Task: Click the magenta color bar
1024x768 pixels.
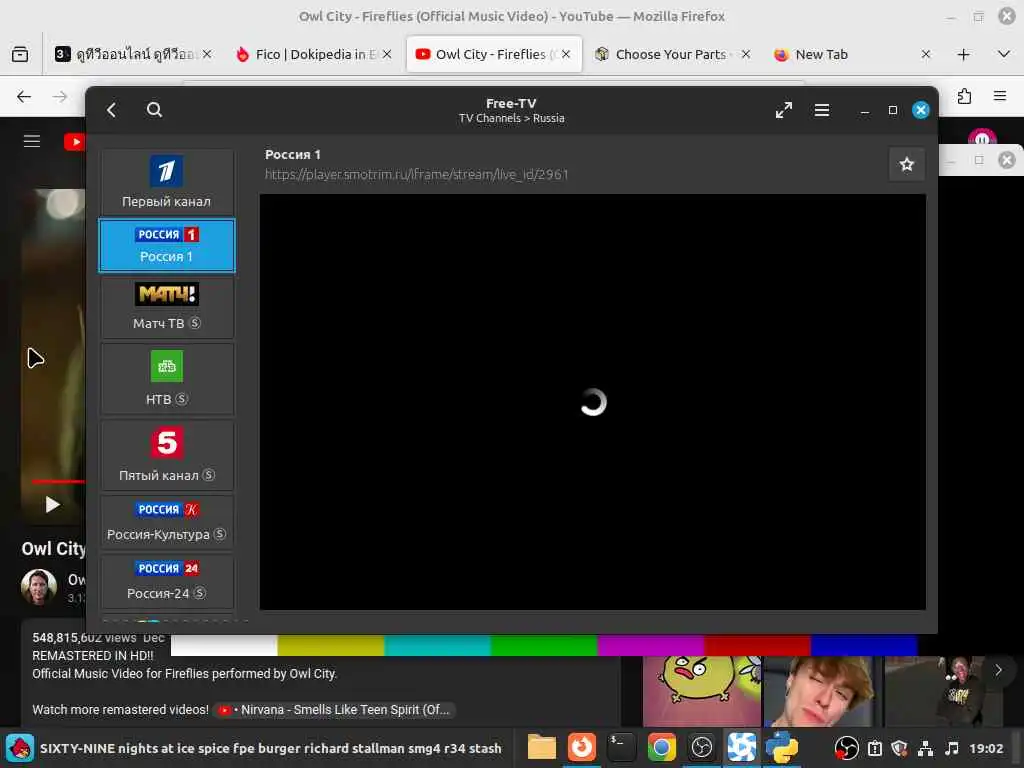Action: click(650, 645)
